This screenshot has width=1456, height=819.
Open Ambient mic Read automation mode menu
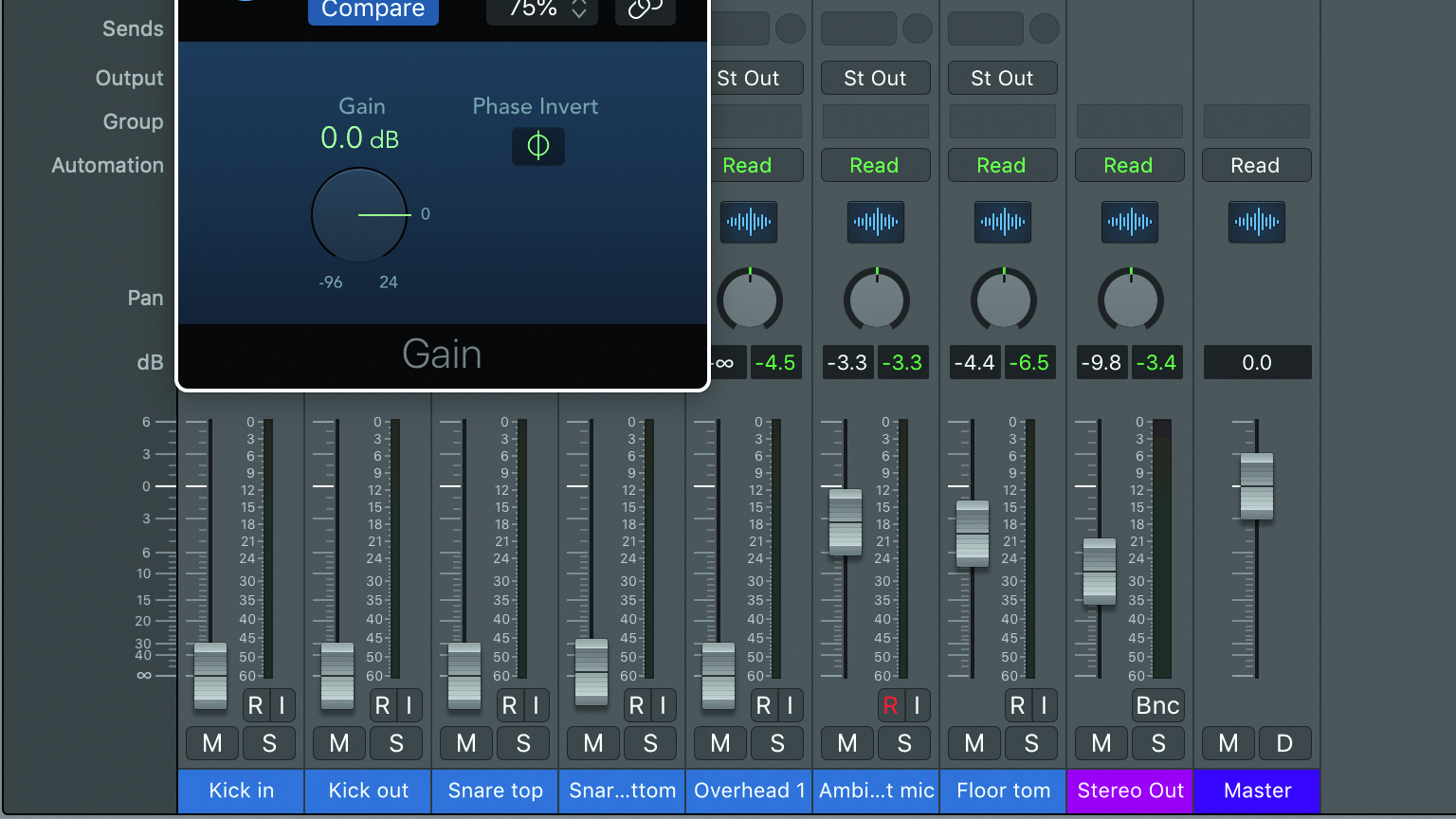(x=876, y=165)
